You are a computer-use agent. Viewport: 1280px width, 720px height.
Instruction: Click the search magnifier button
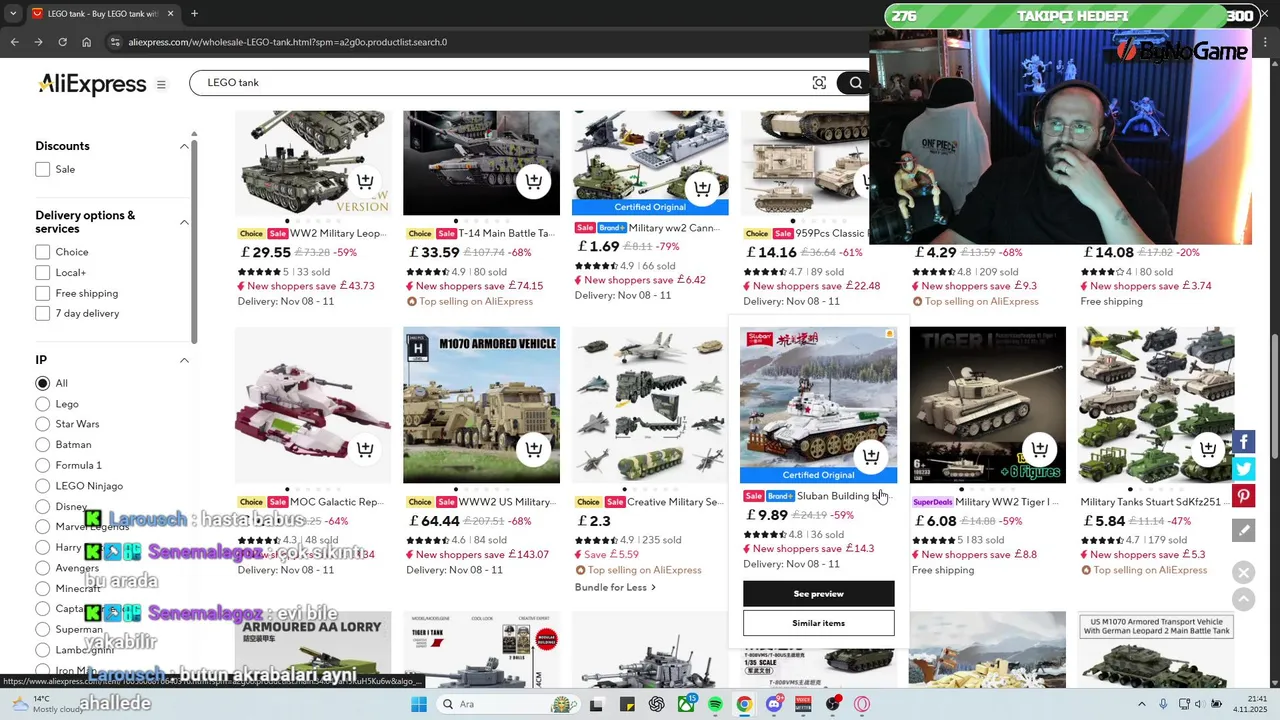pyautogui.click(x=855, y=83)
